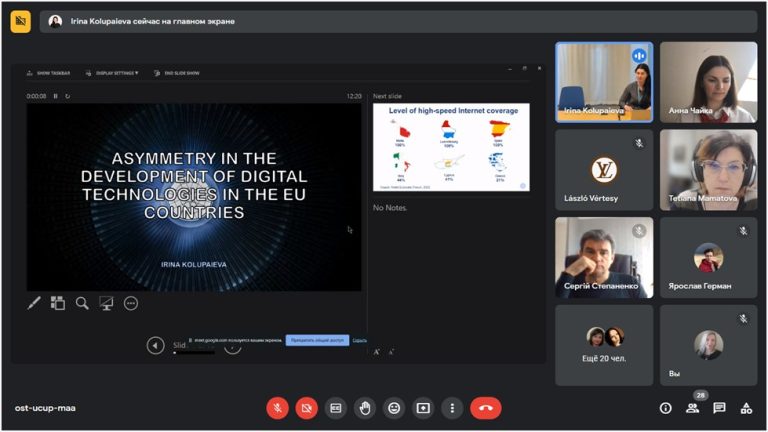This screenshot has width=768, height=432.
Task: Click László Vértesy's muted mic icon
Action: pos(639,144)
